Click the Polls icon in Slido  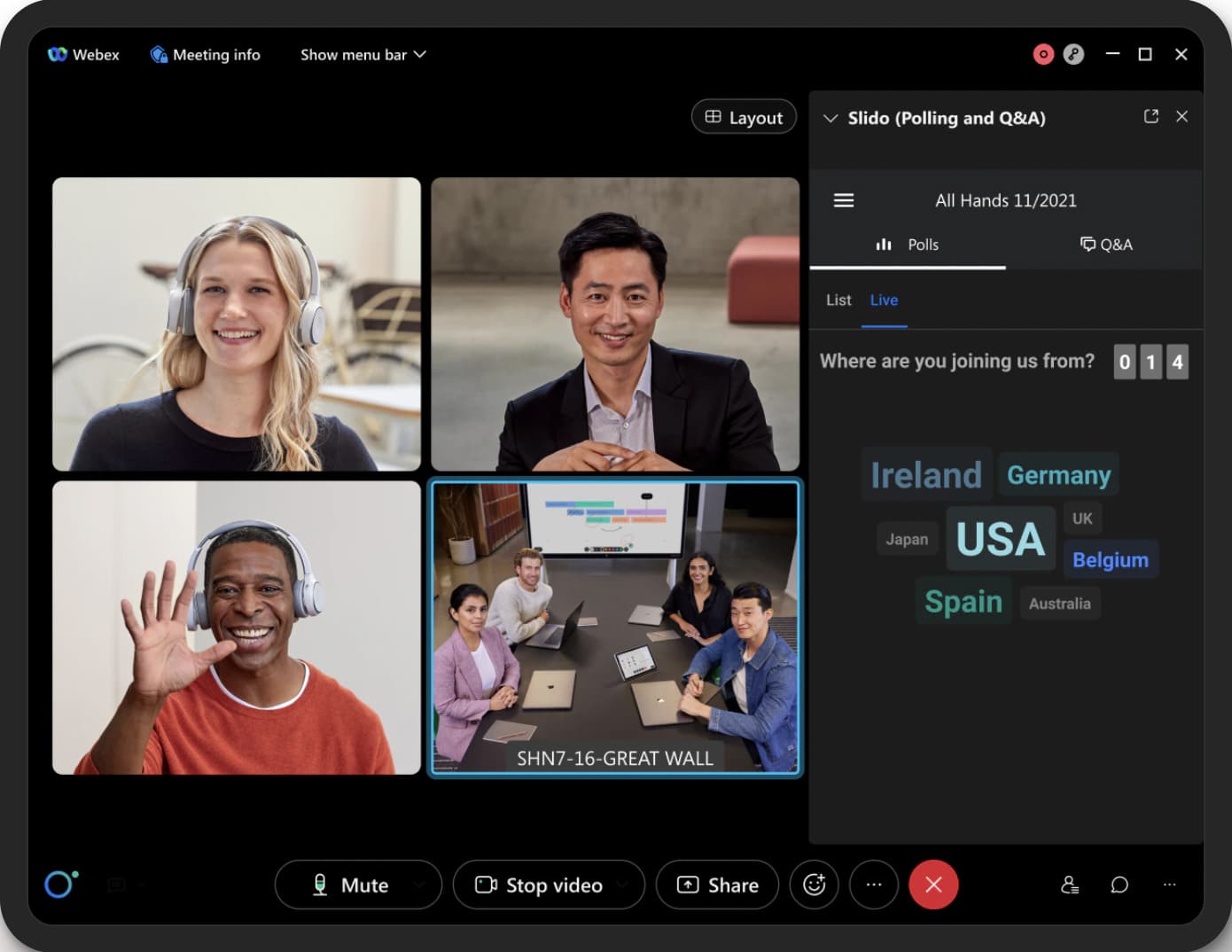pos(884,245)
